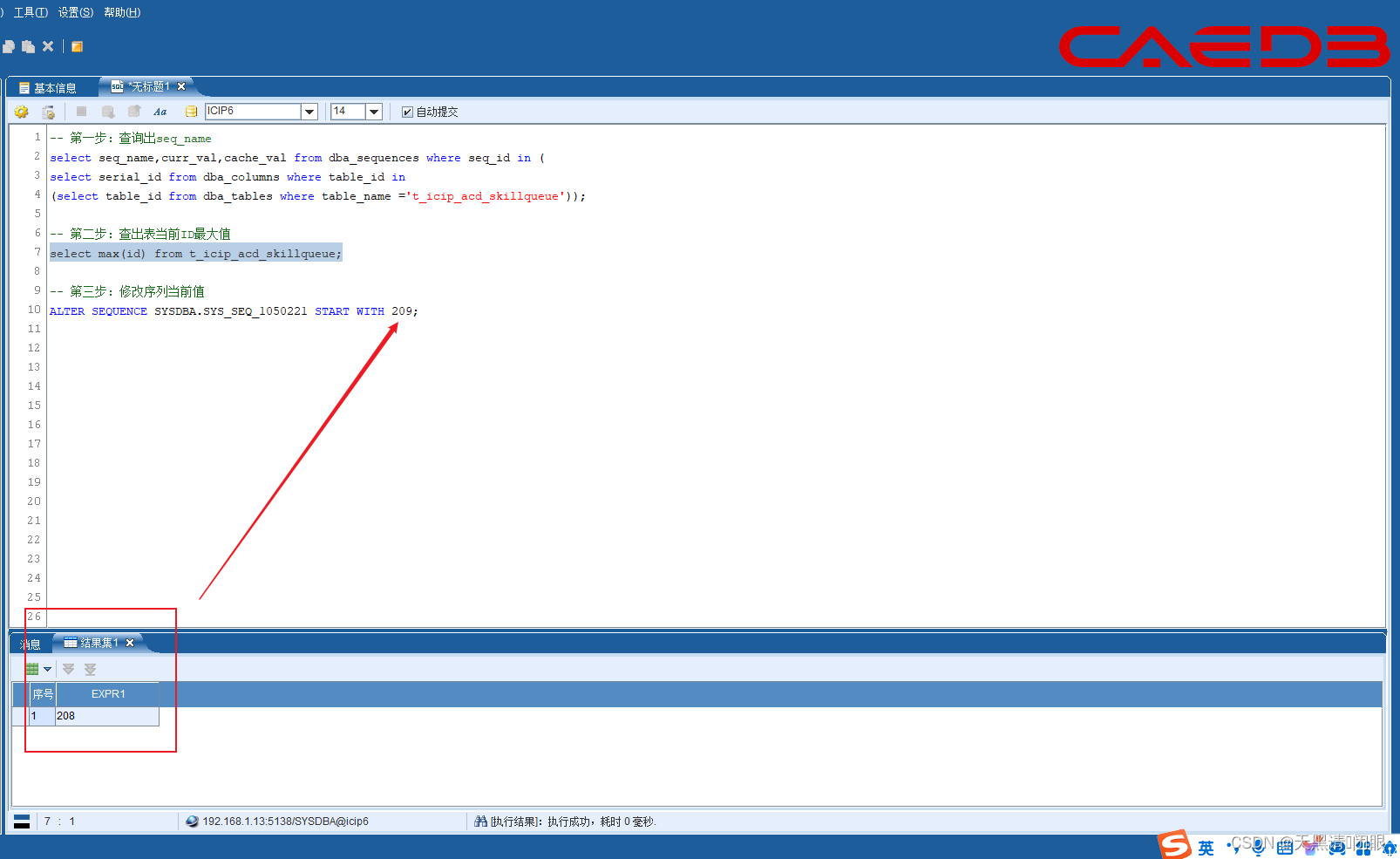Click the green grid icon in results toolbar
This screenshot has height=859, width=1400.
(x=32, y=669)
